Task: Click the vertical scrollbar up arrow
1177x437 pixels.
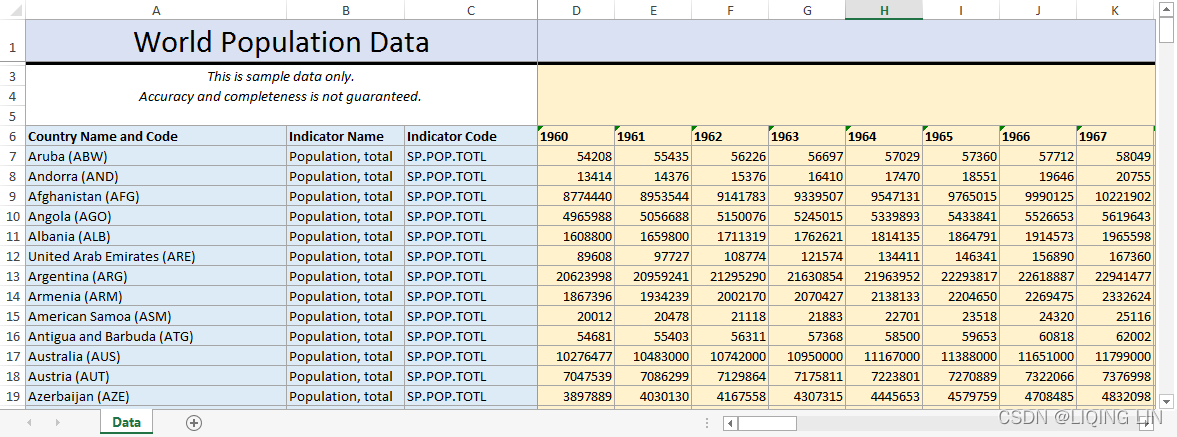Action: (x=1166, y=8)
